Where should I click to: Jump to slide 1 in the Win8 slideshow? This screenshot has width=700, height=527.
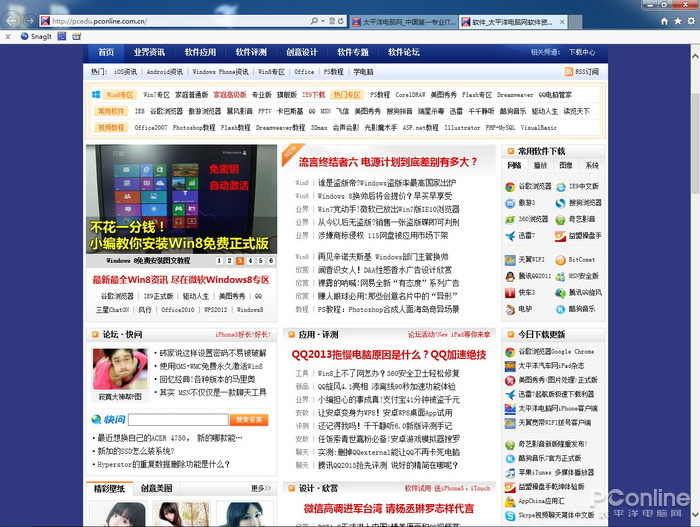click(219, 261)
